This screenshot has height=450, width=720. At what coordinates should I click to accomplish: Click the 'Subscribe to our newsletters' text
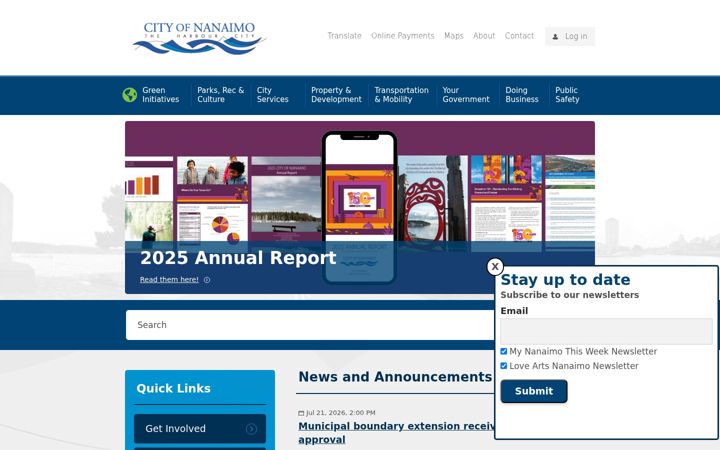click(569, 295)
